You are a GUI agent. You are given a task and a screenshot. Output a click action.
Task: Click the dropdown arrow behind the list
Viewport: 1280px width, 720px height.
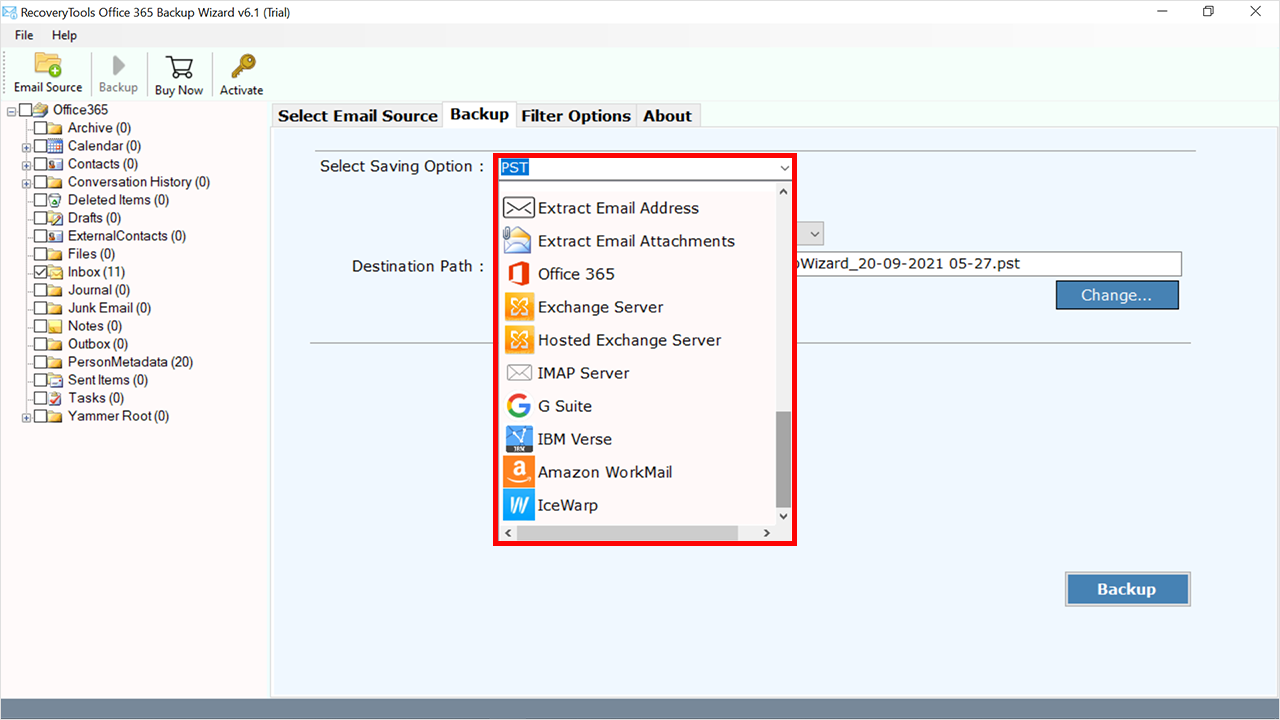pyautogui.click(x=816, y=234)
